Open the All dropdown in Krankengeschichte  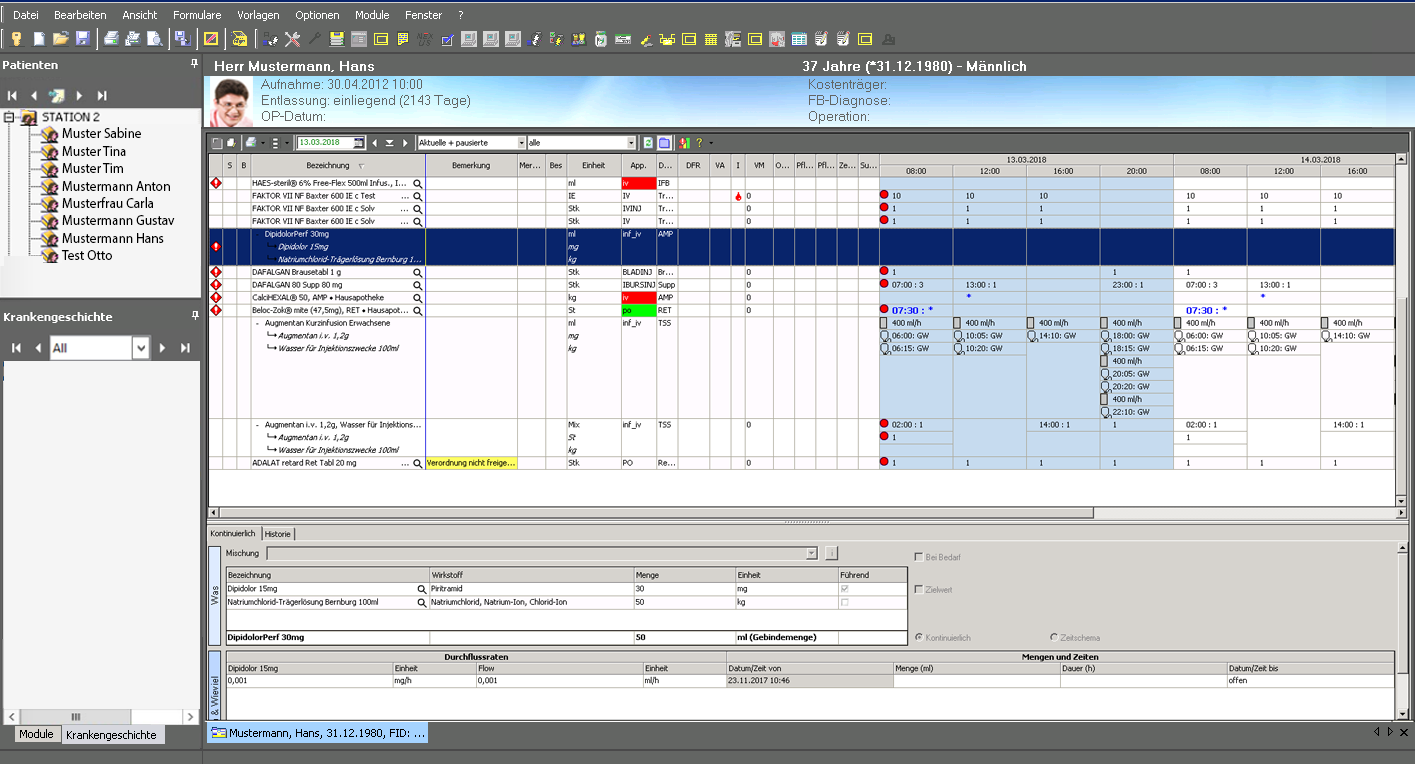click(141, 347)
